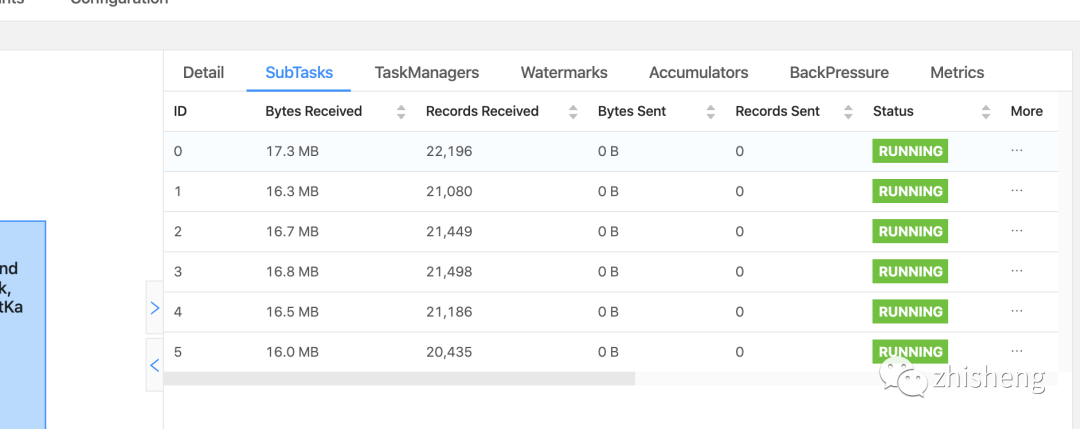Open More options for subtask 2

[x=1017, y=231]
